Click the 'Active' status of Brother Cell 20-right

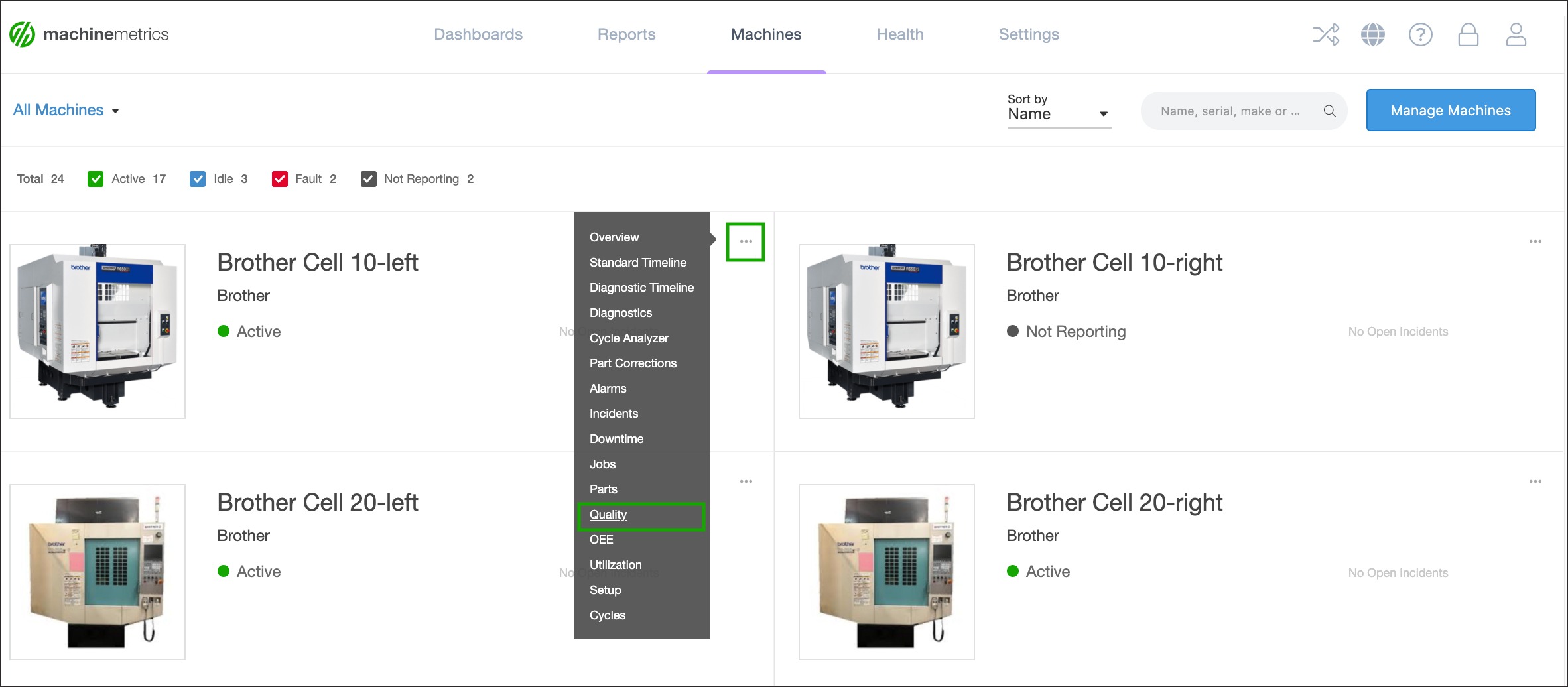coord(1038,572)
